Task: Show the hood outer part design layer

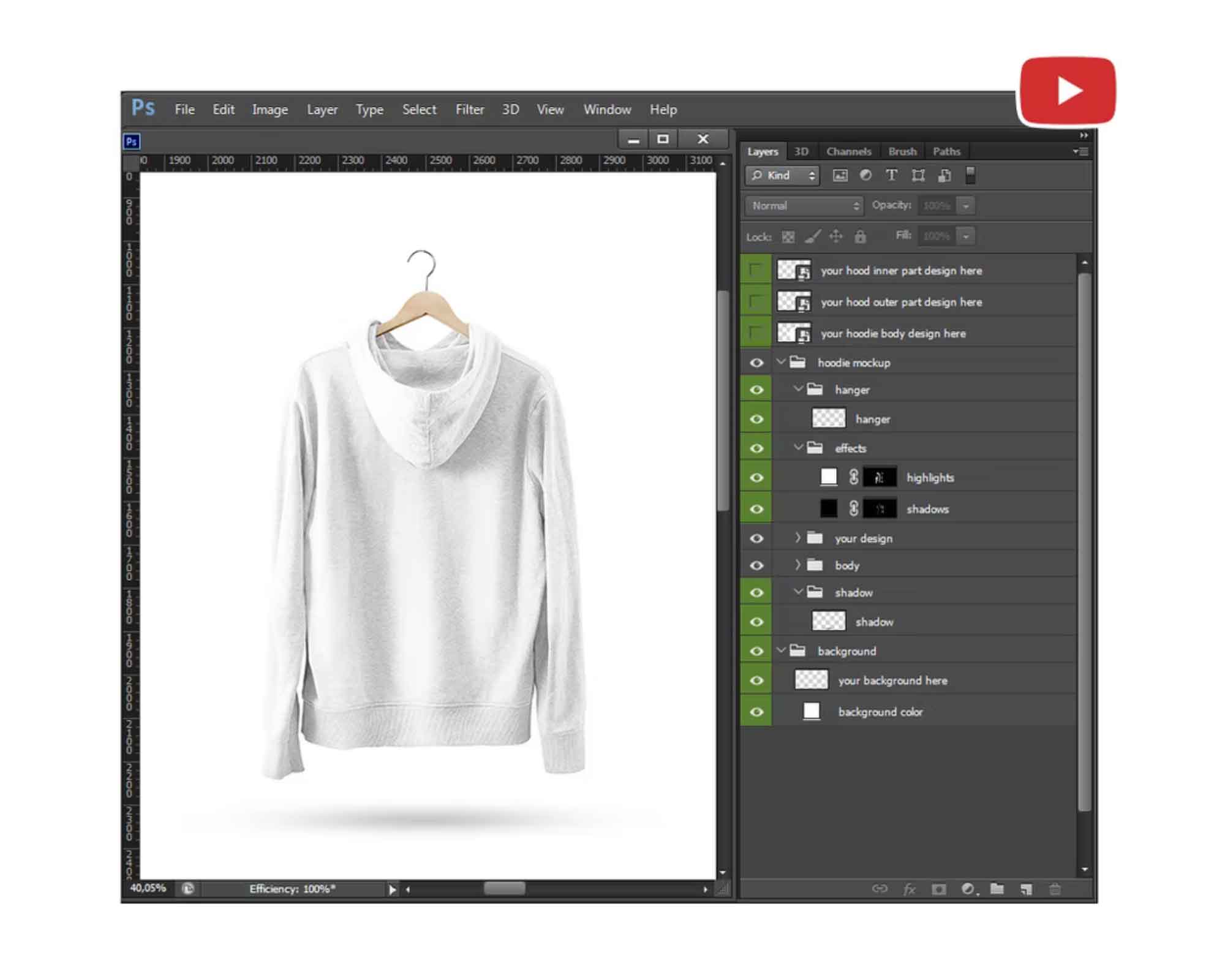Action: pos(756,301)
